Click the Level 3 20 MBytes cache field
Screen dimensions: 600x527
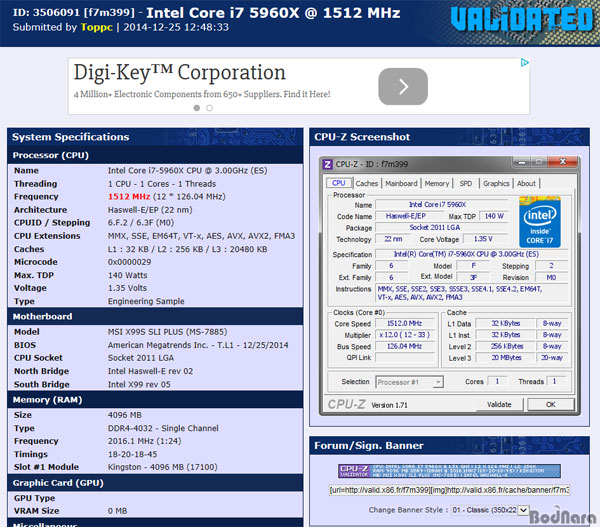tap(506, 358)
